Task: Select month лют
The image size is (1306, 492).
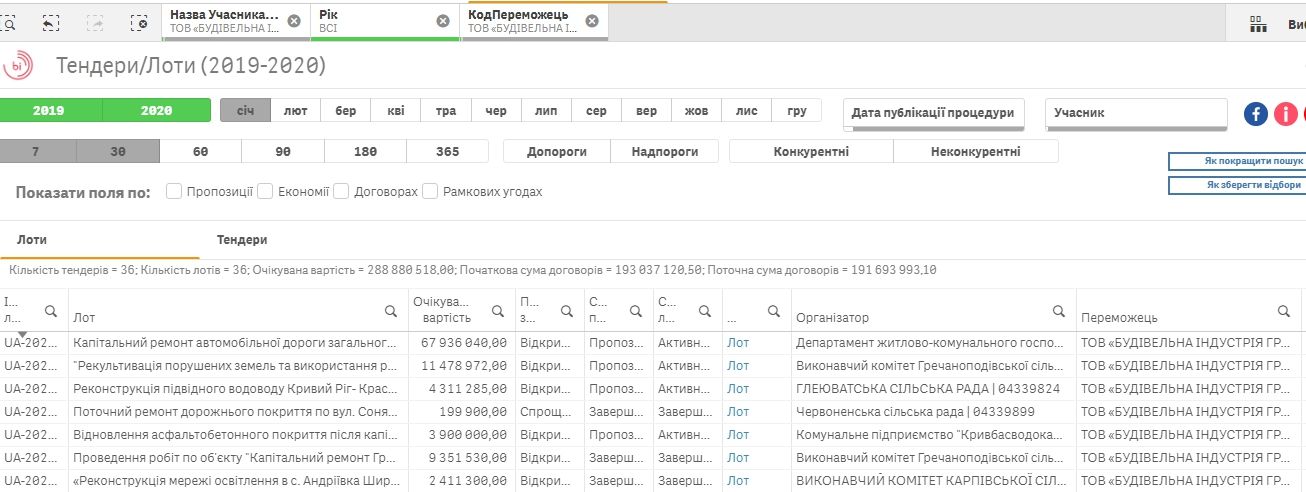Action: pos(296,110)
